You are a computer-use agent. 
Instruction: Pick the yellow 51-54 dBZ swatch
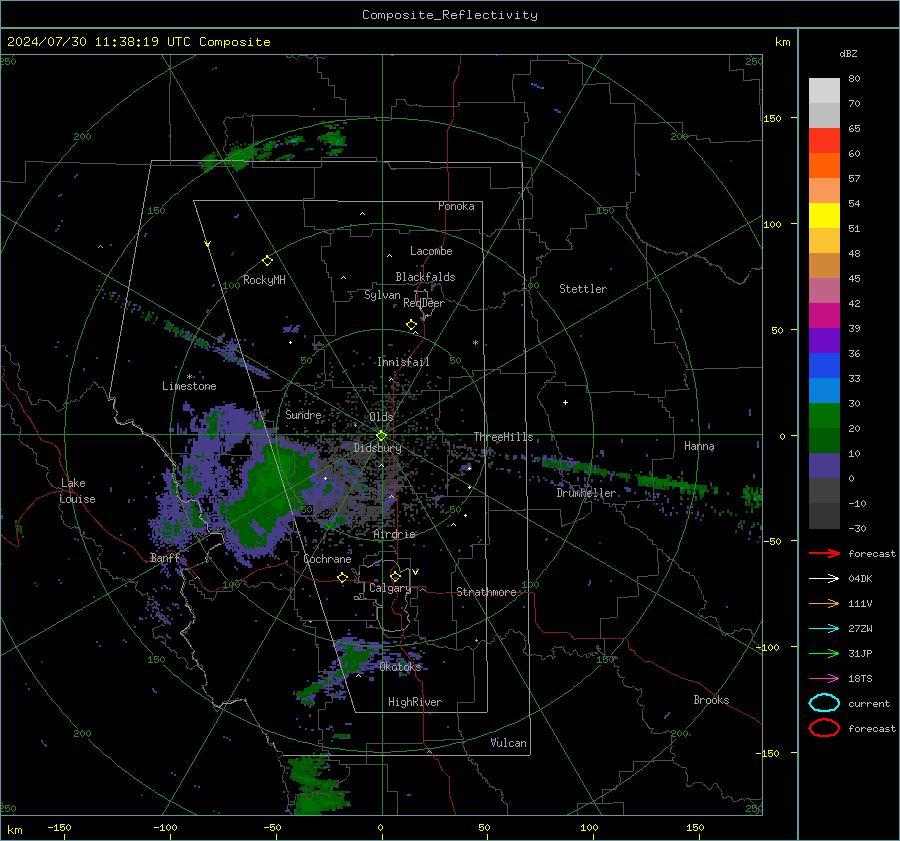(824, 216)
